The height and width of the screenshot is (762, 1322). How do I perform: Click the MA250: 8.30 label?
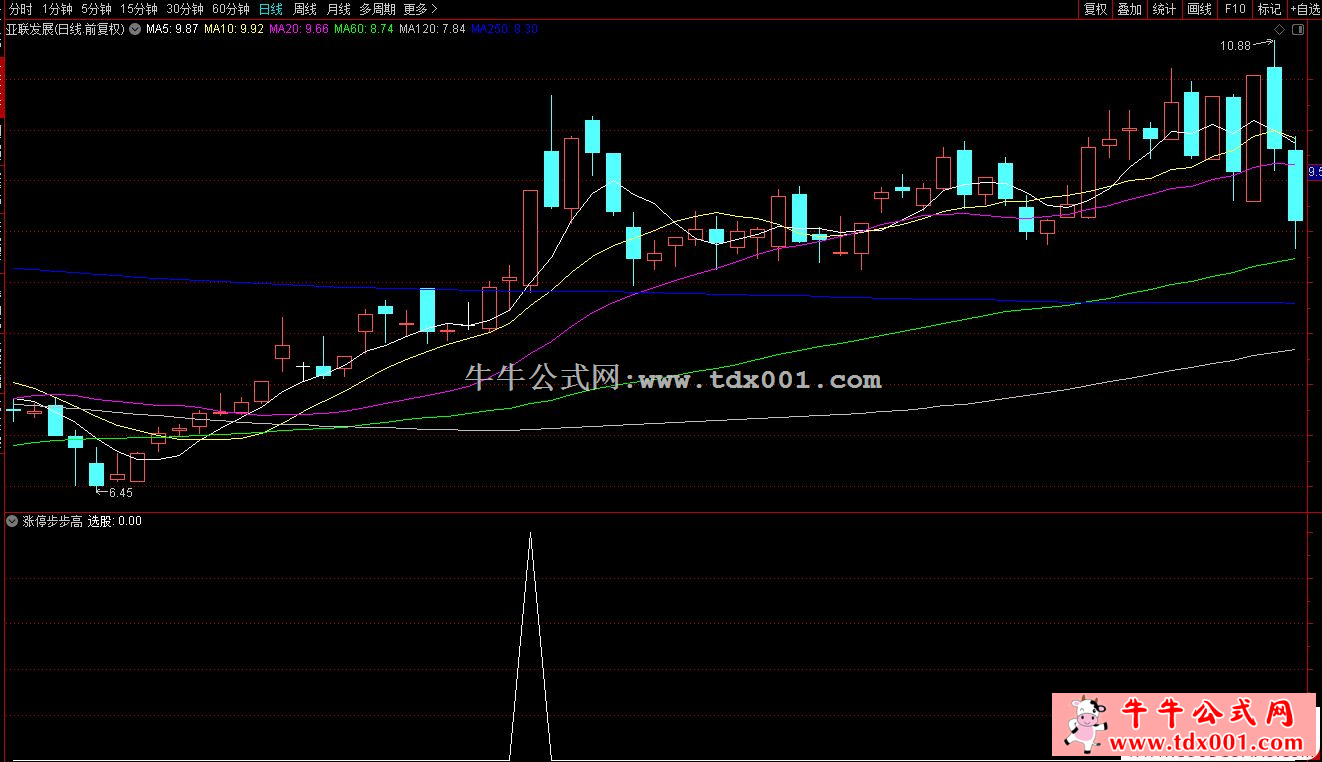click(x=504, y=29)
